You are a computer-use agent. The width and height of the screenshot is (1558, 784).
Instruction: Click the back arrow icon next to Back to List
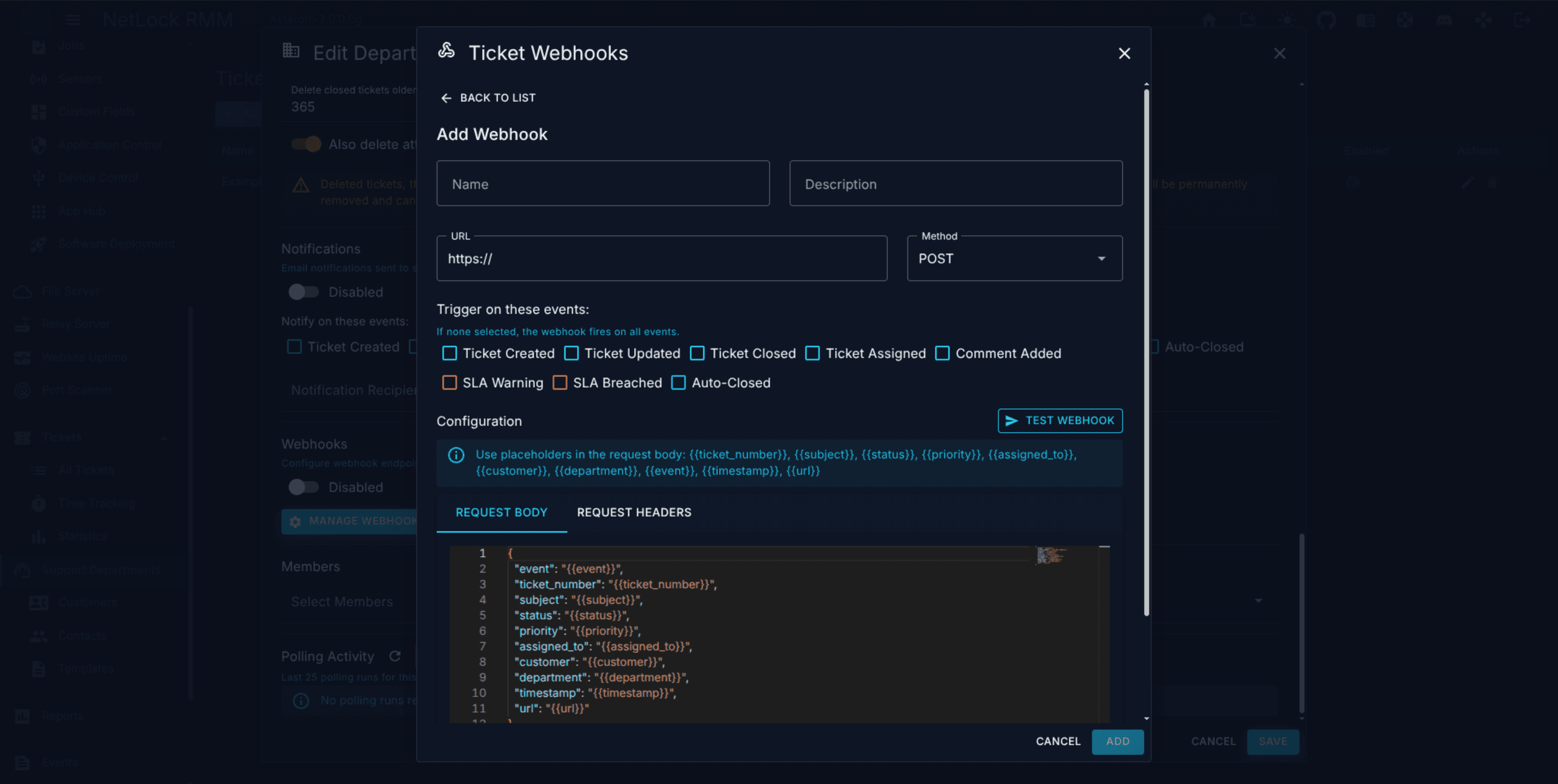click(x=446, y=98)
